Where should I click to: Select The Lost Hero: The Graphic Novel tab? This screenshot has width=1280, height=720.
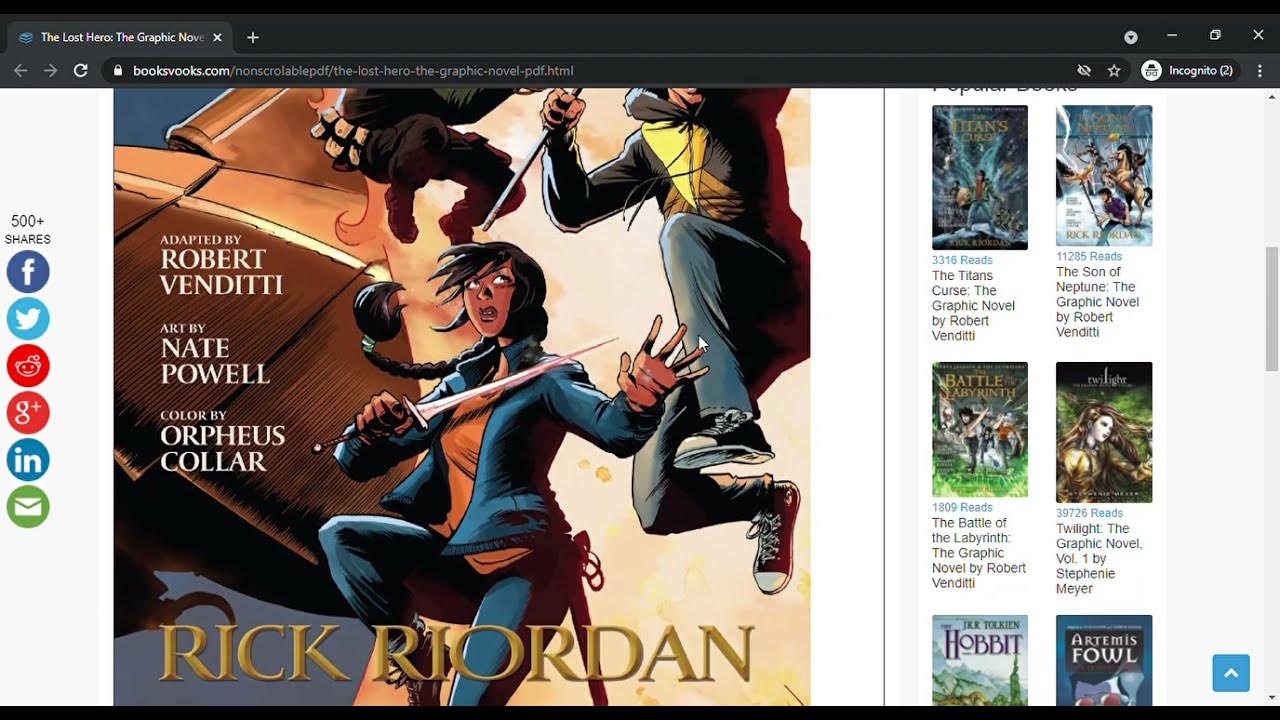pos(120,37)
